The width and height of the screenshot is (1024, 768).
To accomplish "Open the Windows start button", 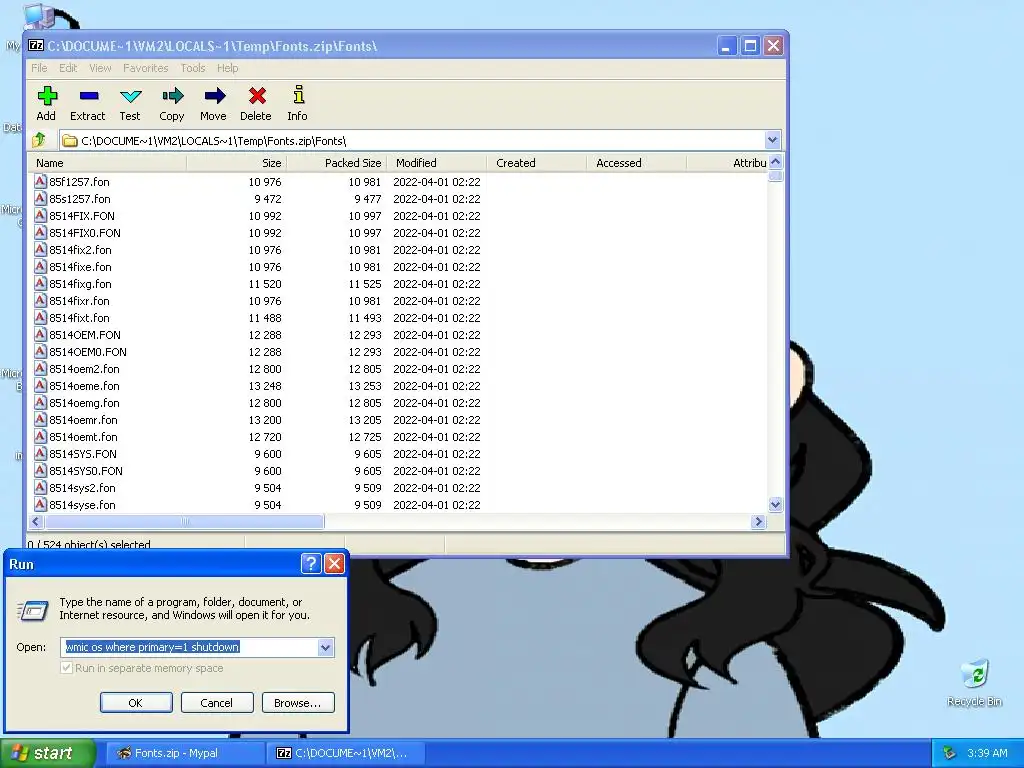I will pos(47,753).
